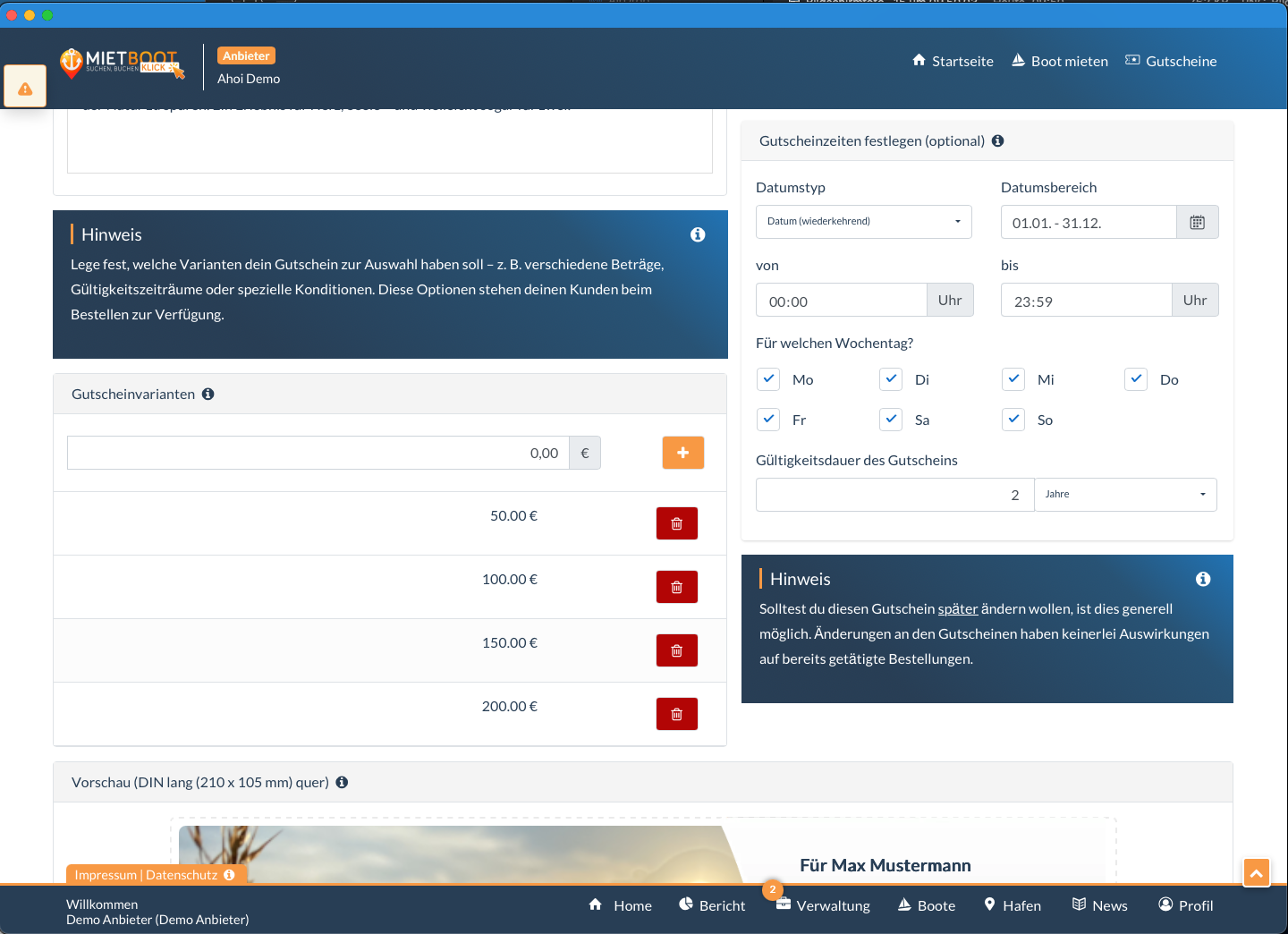The height and width of the screenshot is (934, 1288).
Task: Open the Datumstyp dropdown
Action: coord(863,222)
